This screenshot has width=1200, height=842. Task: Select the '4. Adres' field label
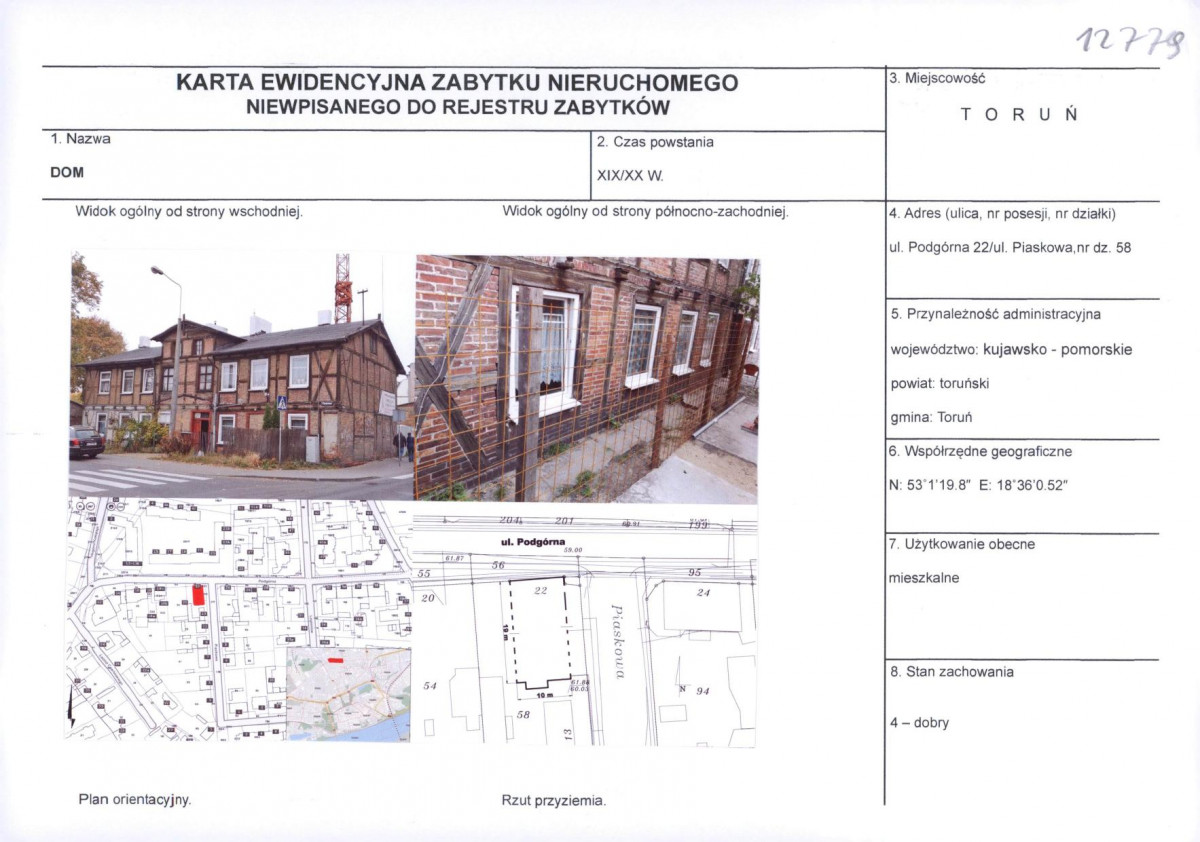1002,213
